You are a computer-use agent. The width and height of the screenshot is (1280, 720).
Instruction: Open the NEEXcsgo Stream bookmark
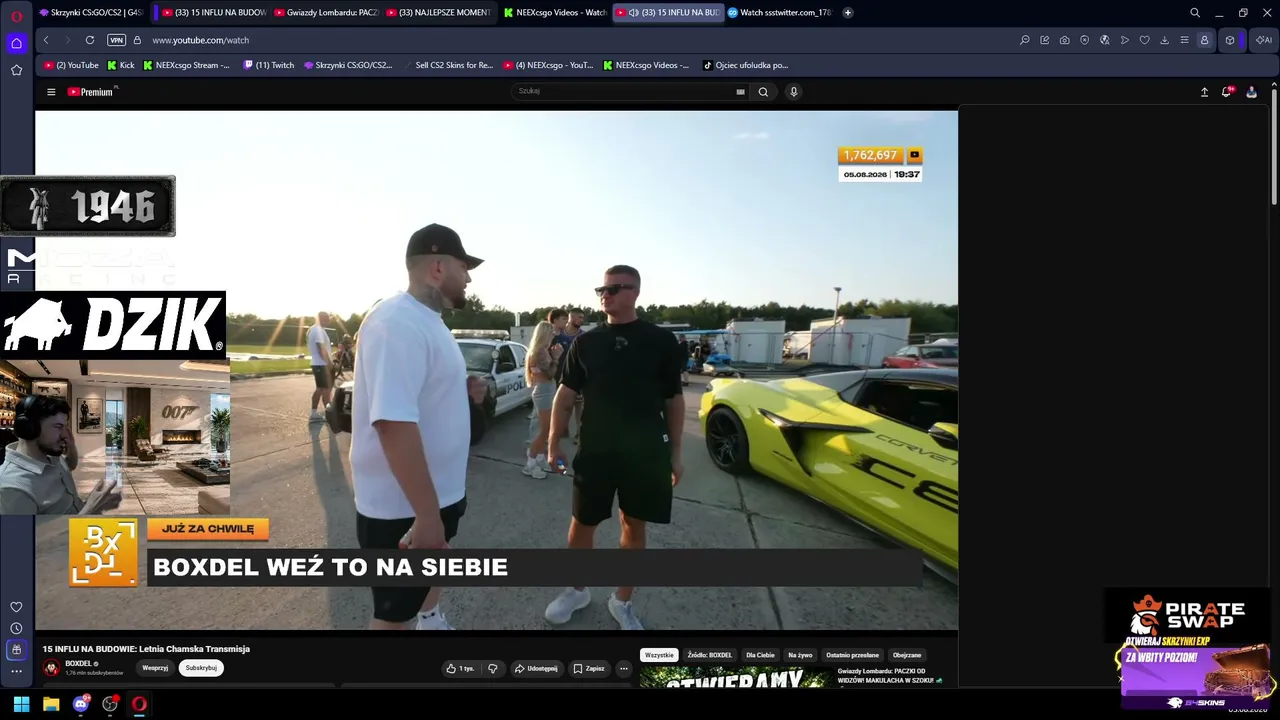187,65
